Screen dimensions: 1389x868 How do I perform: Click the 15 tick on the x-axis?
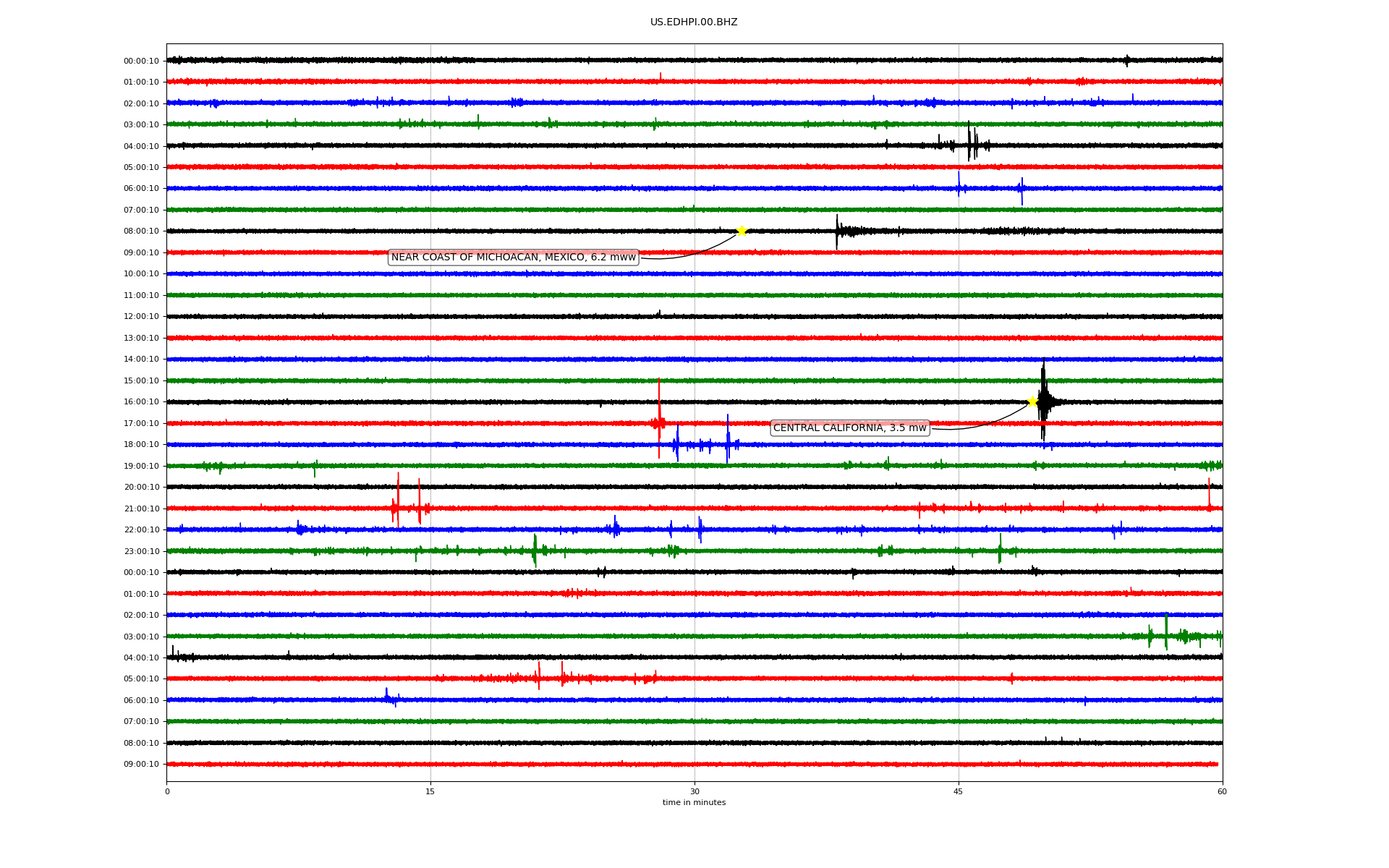coord(430,791)
